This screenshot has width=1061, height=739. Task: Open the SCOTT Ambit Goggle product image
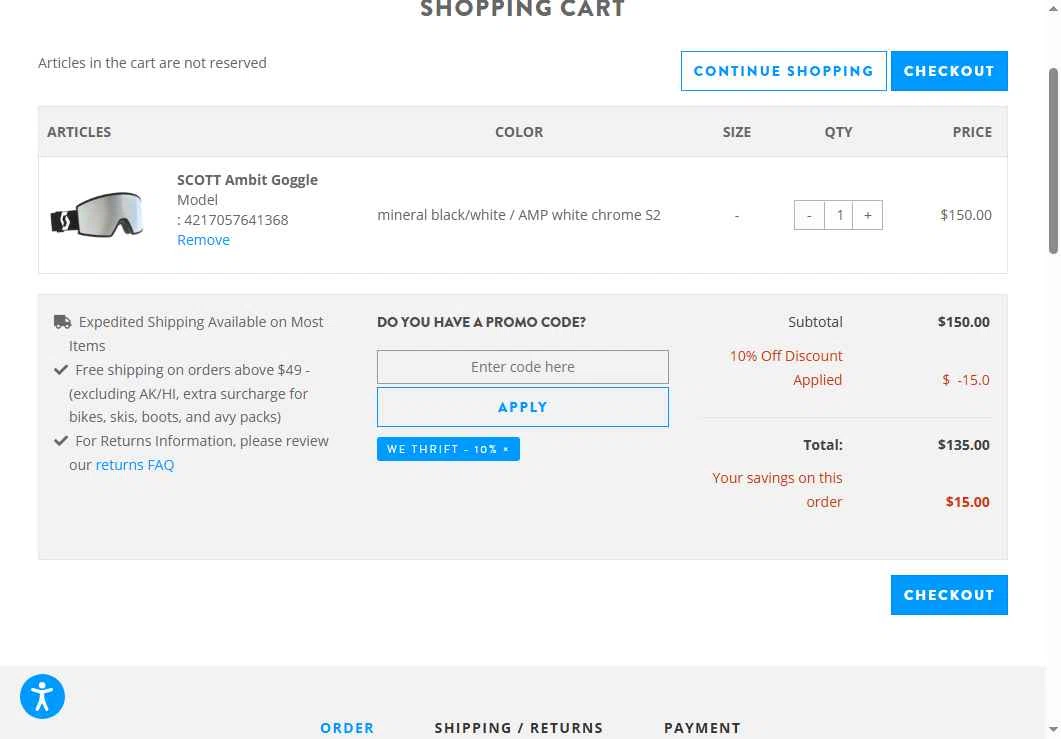pos(97,215)
